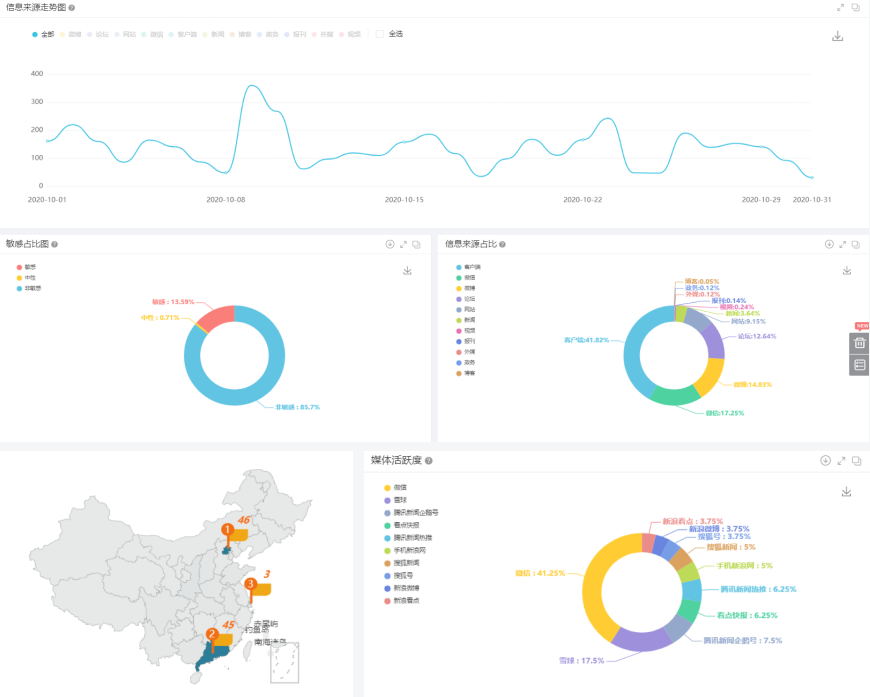The height and width of the screenshot is (697, 870).
Task: Click the list icon below the trash bin
Action: (859, 365)
